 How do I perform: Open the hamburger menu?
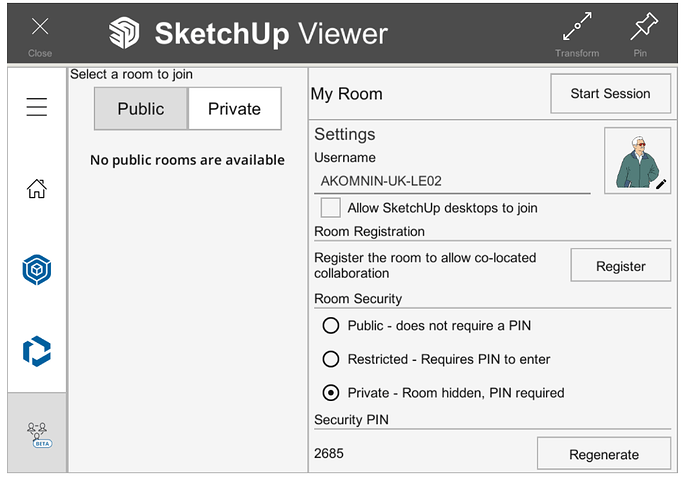point(37,107)
